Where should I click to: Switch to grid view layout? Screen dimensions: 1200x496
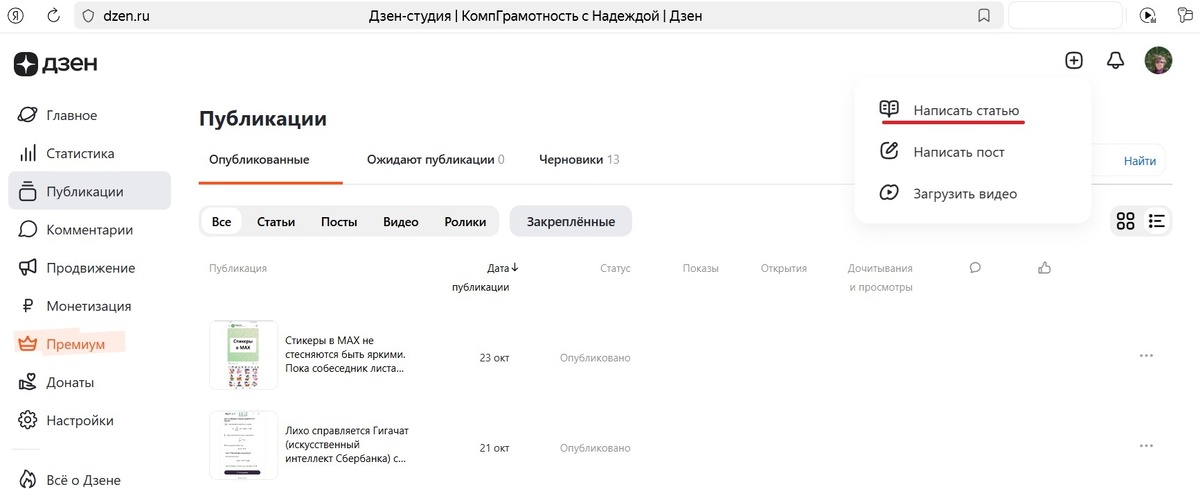1126,221
